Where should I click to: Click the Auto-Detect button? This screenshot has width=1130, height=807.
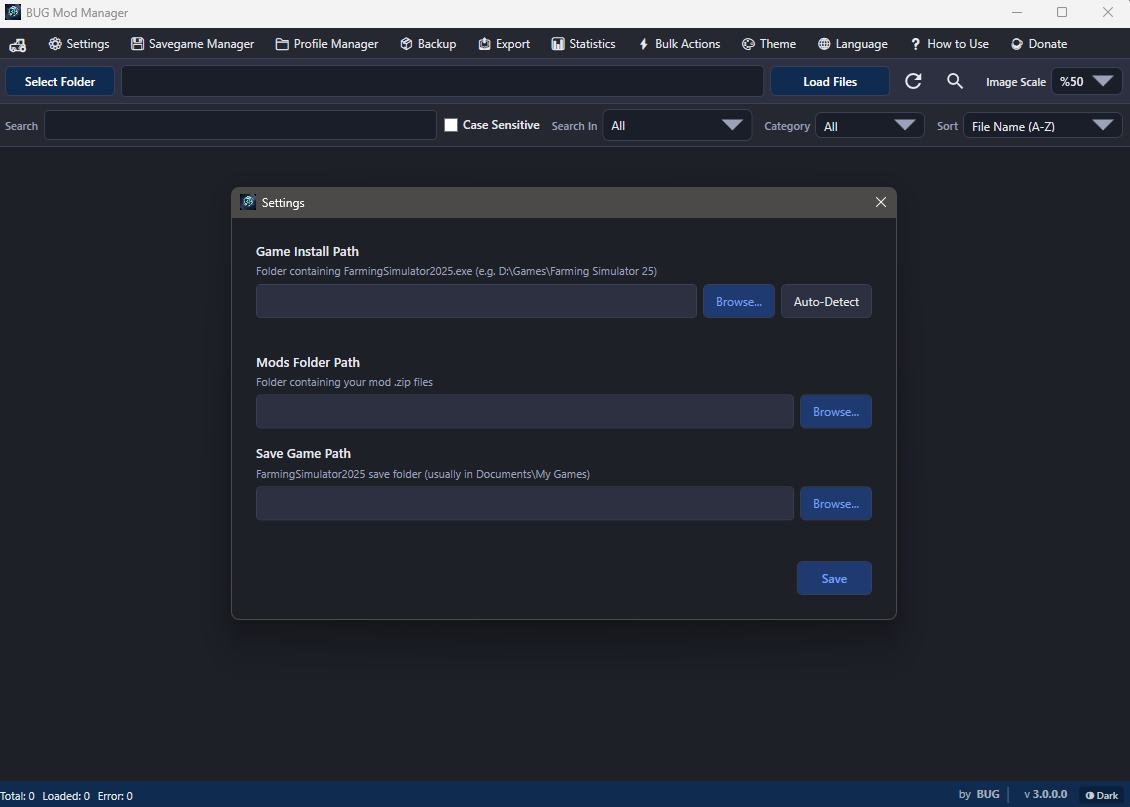pos(826,302)
